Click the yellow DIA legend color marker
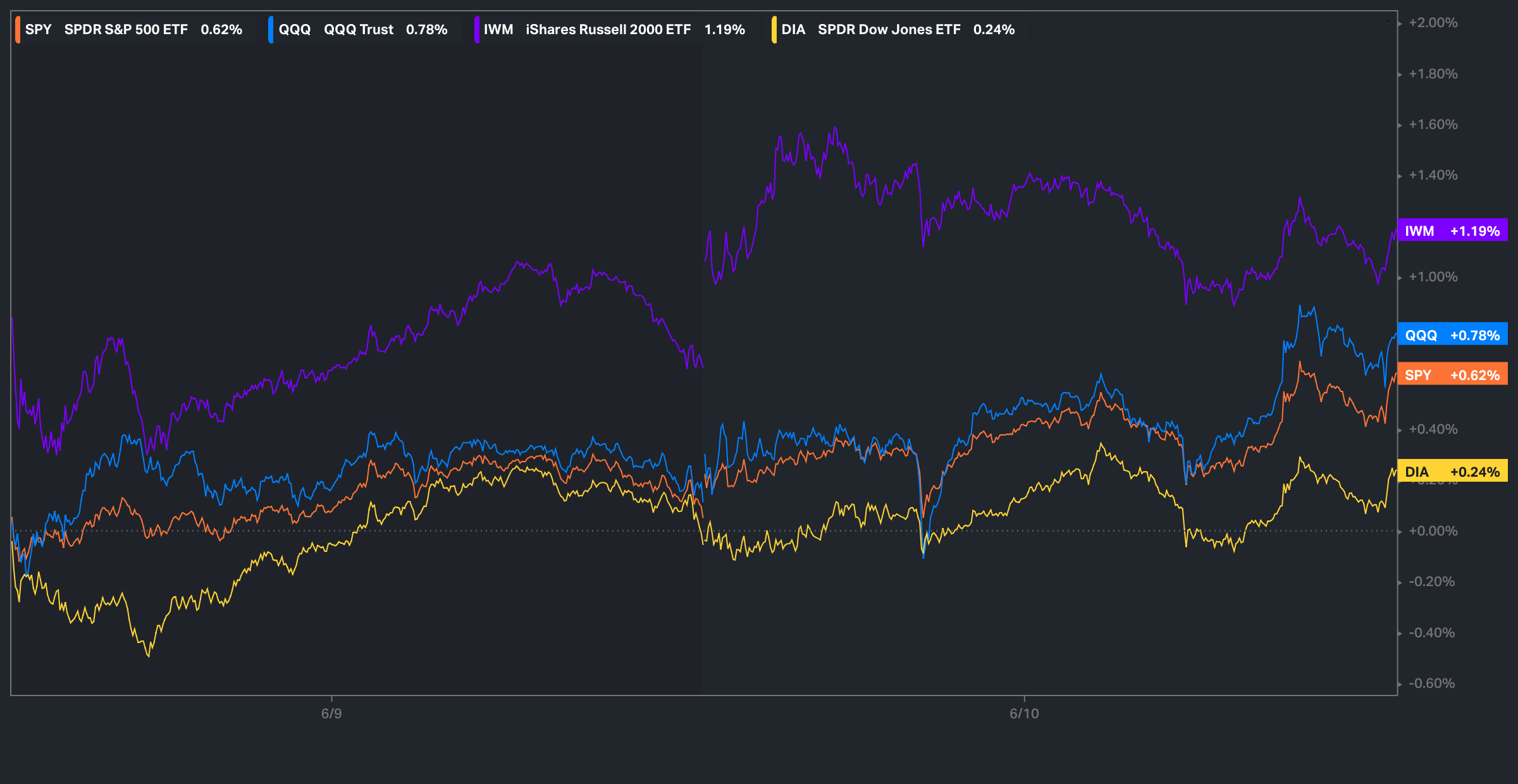Image resolution: width=1518 pixels, height=784 pixels. tap(774, 30)
